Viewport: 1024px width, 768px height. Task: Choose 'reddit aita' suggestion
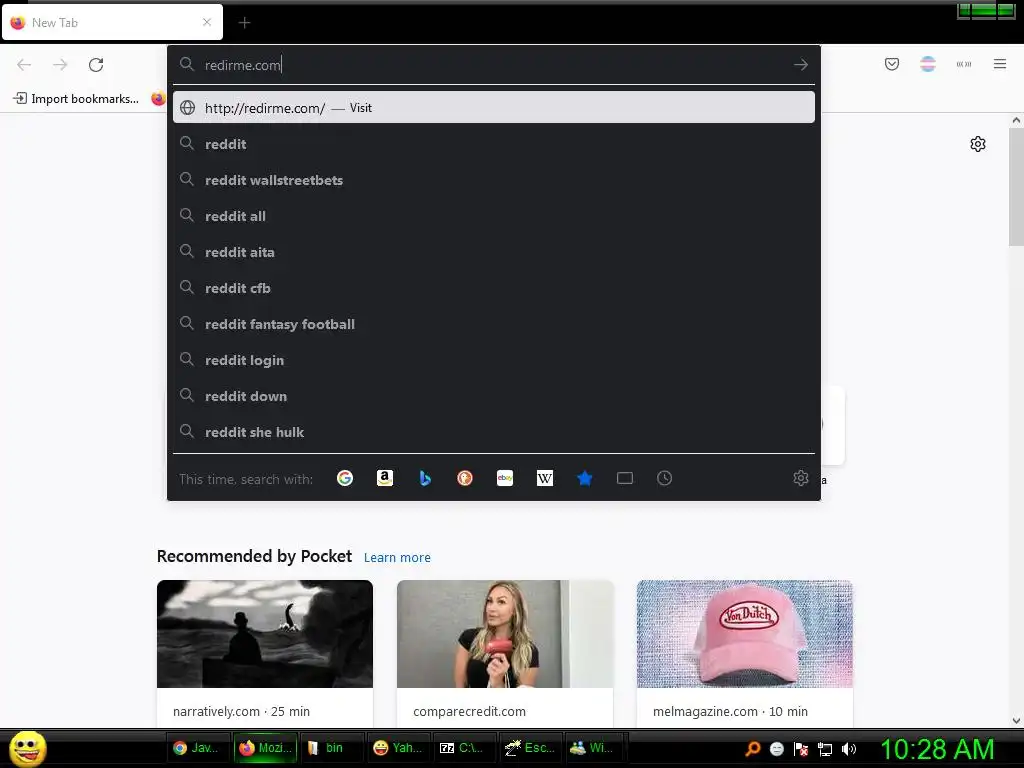pyautogui.click(x=494, y=251)
